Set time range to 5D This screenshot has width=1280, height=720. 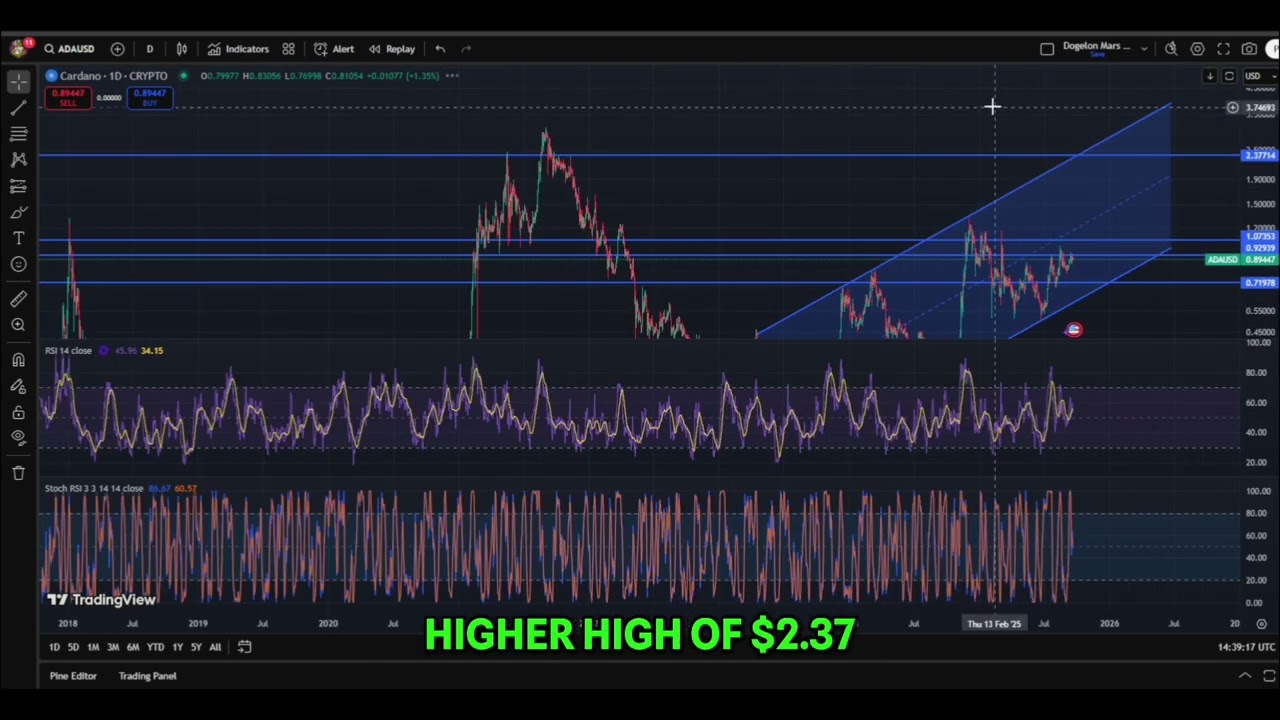73,647
